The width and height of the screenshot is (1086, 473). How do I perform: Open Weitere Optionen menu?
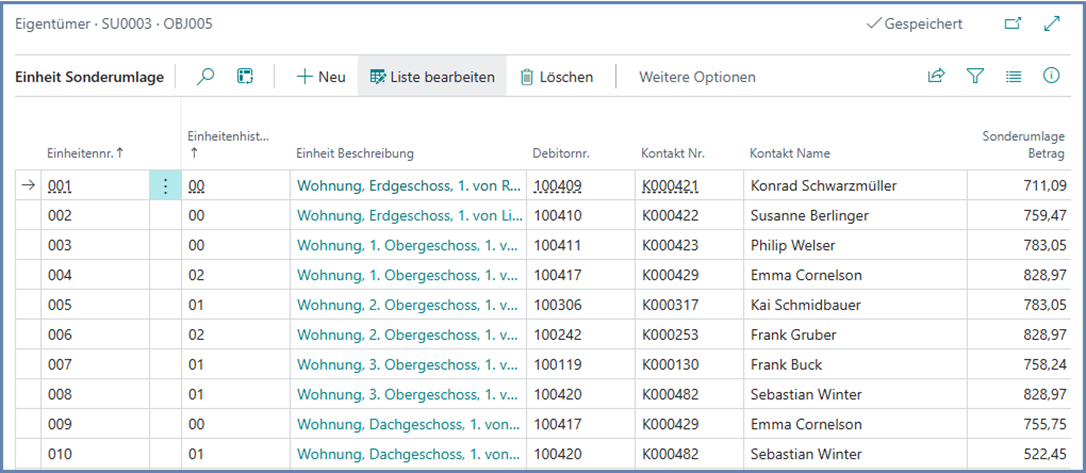[x=697, y=77]
